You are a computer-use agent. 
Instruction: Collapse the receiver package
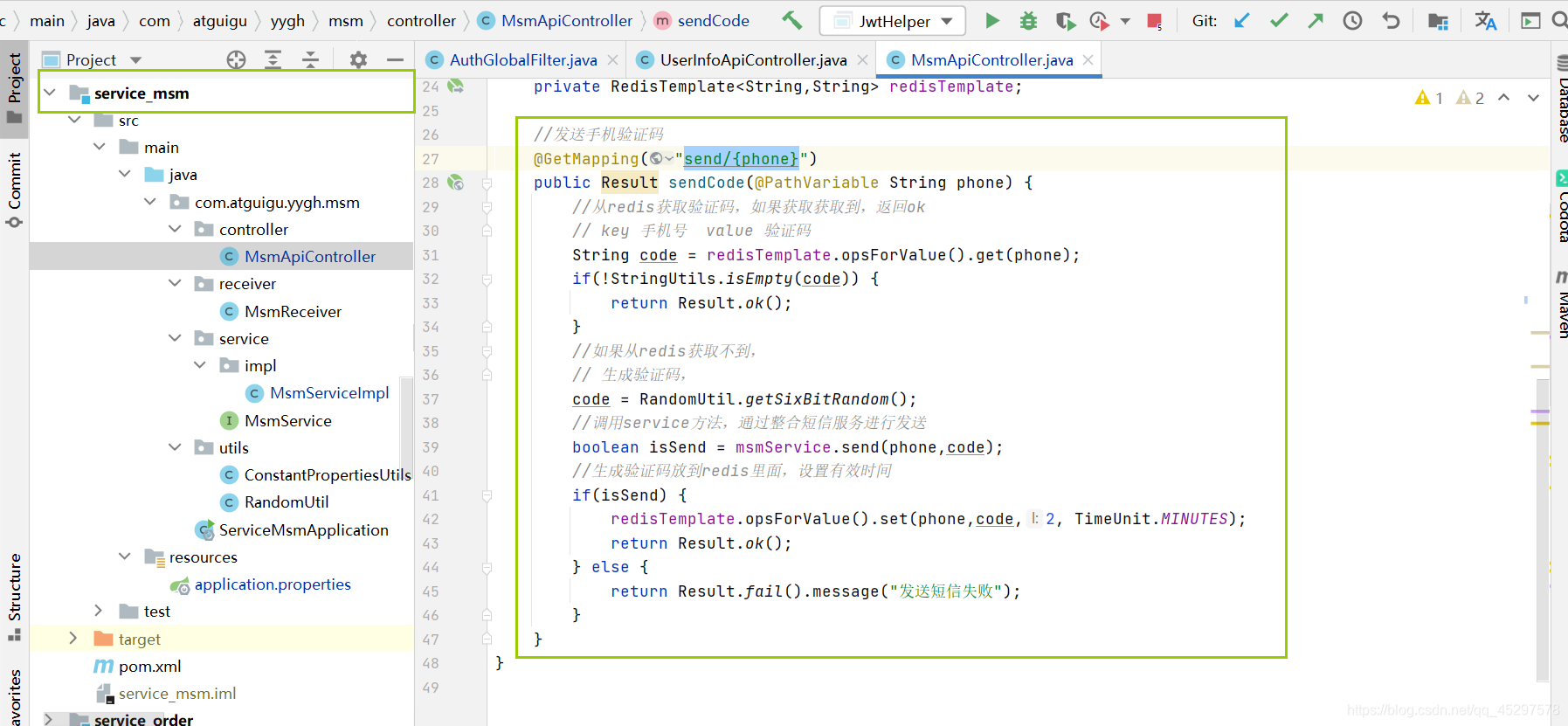click(x=176, y=283)
